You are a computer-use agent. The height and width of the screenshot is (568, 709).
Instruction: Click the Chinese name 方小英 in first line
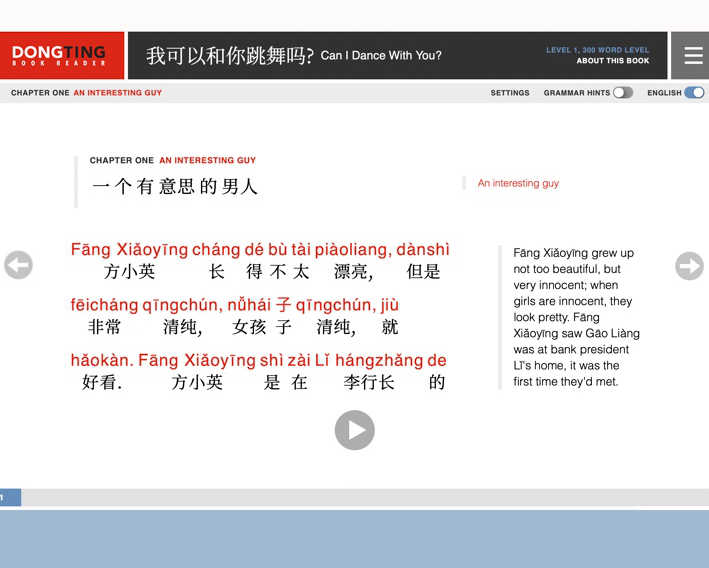click(x=129, y=272)
